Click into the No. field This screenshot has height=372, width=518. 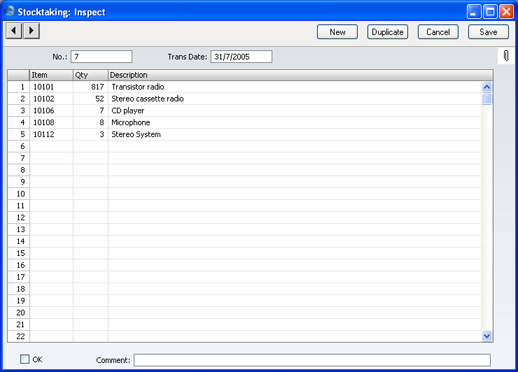click(101, 57)
